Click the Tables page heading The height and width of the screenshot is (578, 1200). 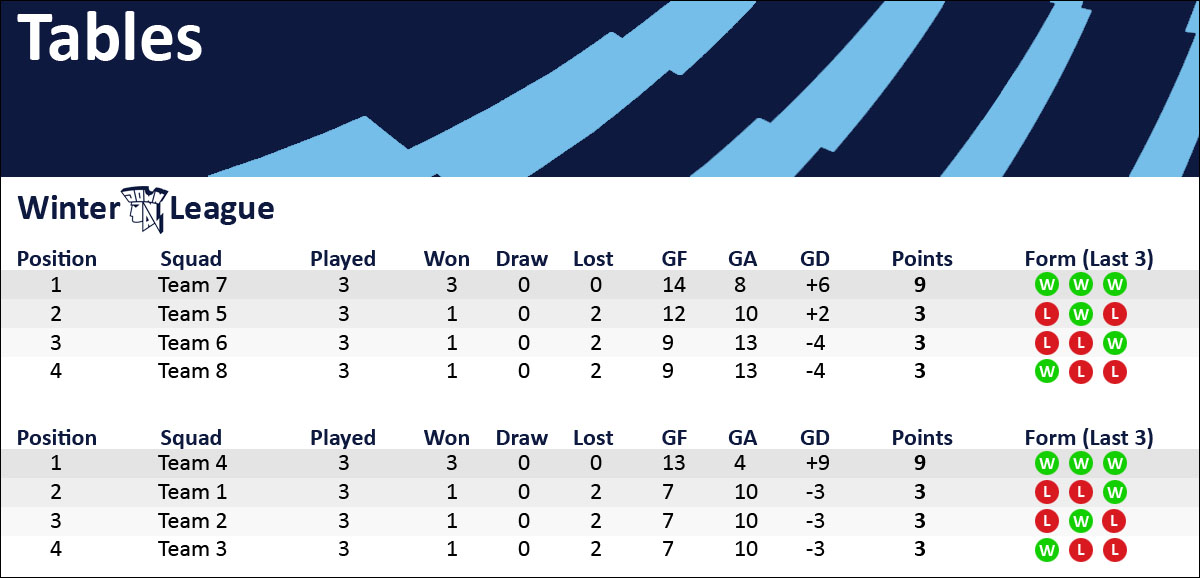click(x=111, y=40)
